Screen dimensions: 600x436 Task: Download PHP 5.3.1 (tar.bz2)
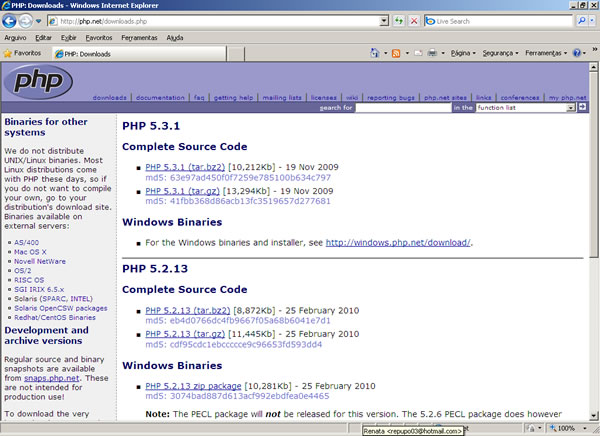[x=185, y=167]
